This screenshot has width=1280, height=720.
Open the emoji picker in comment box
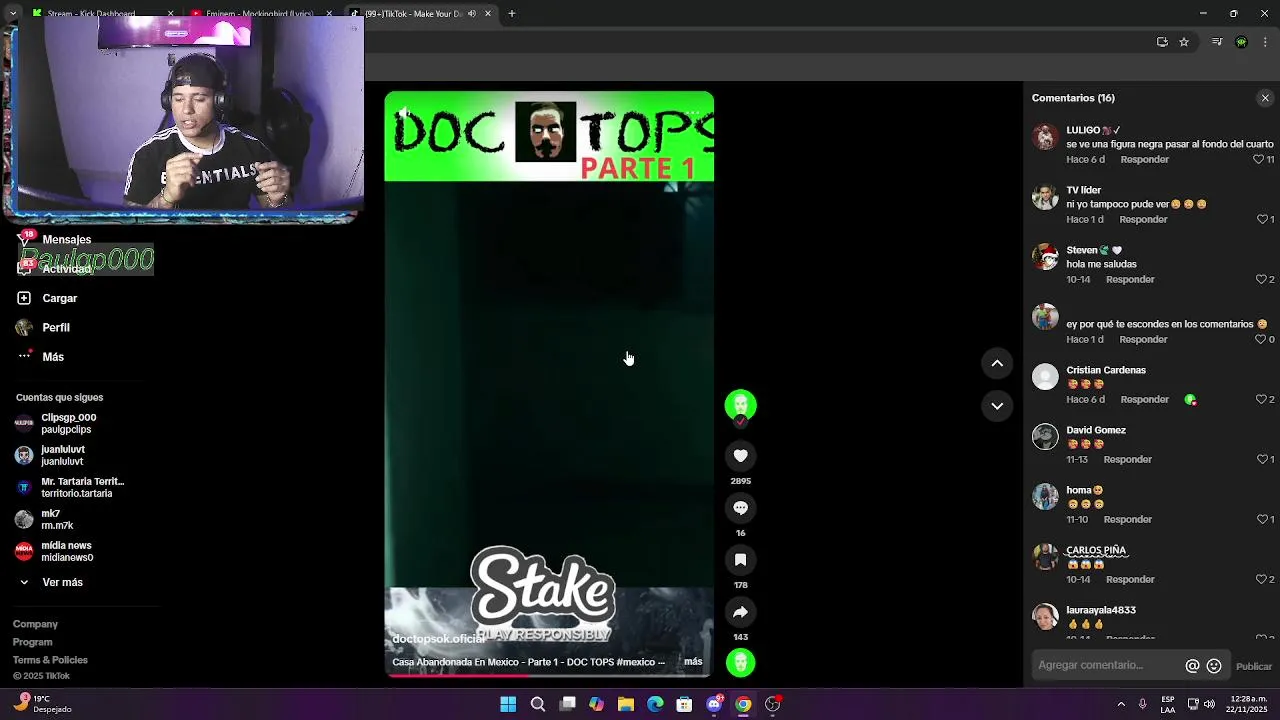click(1214, 666)
